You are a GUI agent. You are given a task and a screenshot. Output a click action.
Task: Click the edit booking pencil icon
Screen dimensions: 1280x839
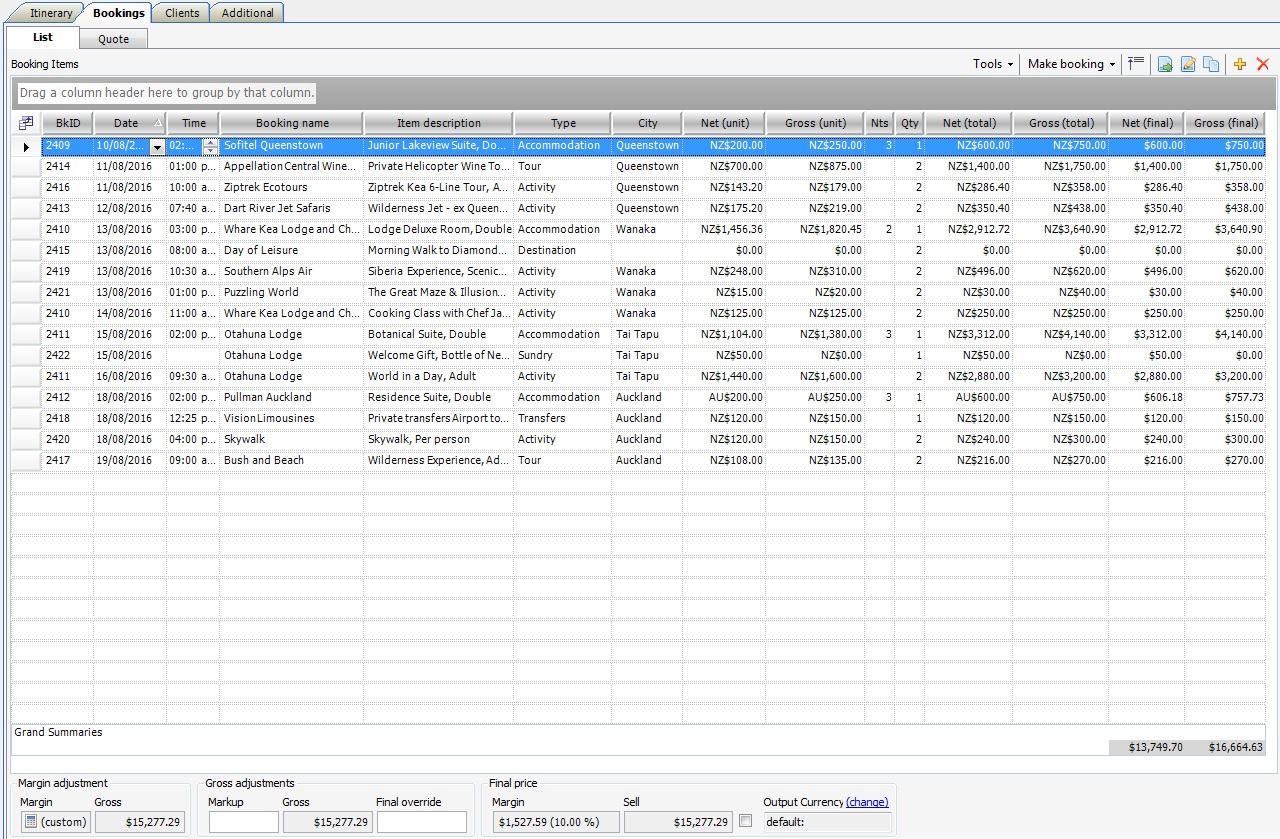point(1188,64)
